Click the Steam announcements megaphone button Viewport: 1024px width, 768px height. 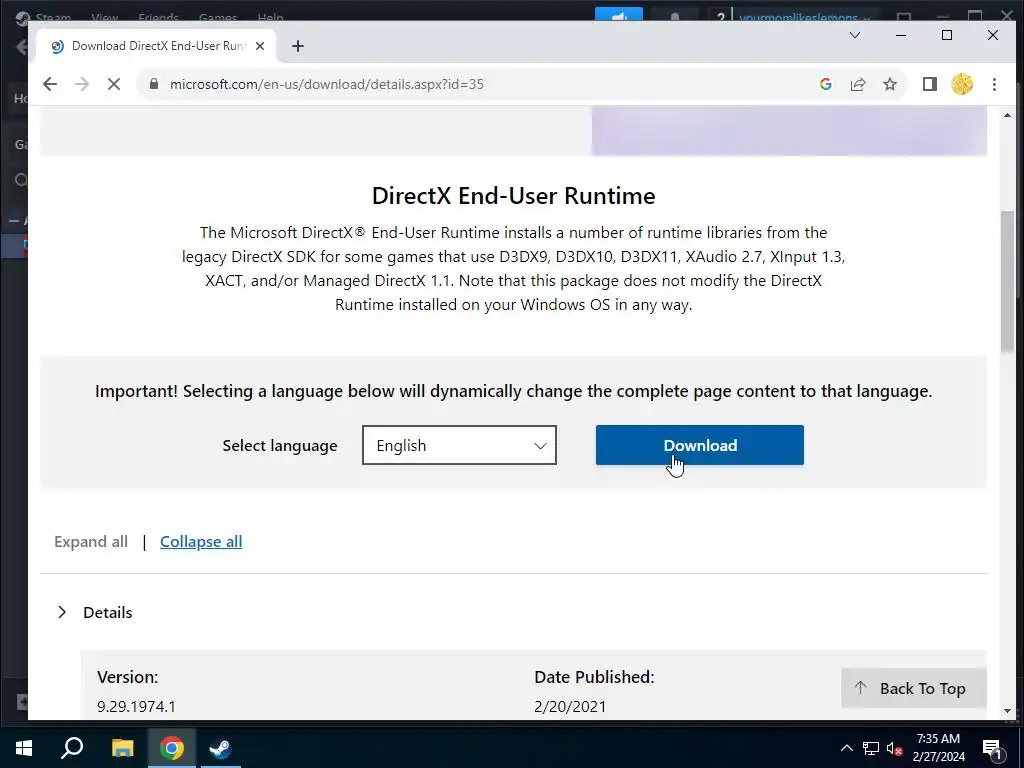618,14
